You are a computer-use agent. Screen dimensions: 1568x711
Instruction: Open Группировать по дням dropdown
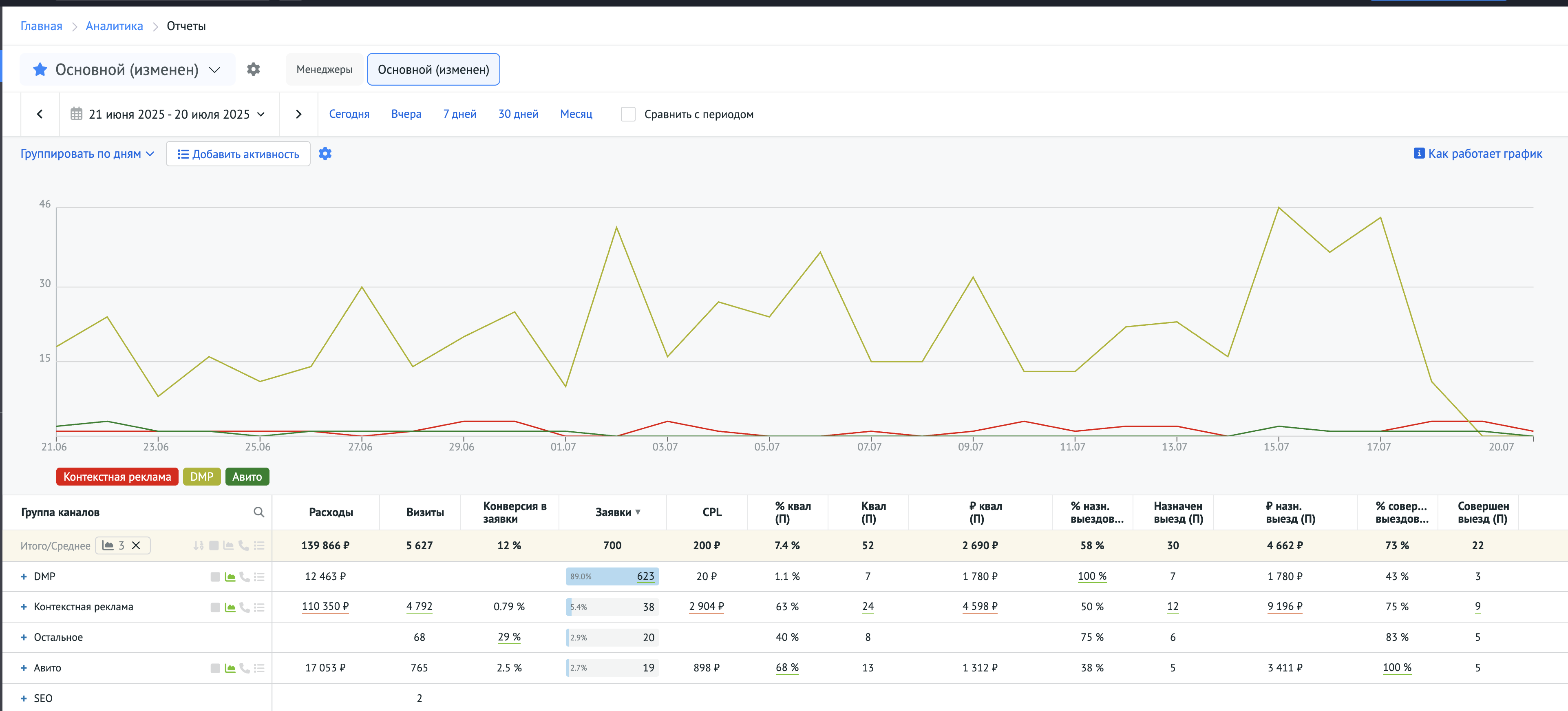87,154
